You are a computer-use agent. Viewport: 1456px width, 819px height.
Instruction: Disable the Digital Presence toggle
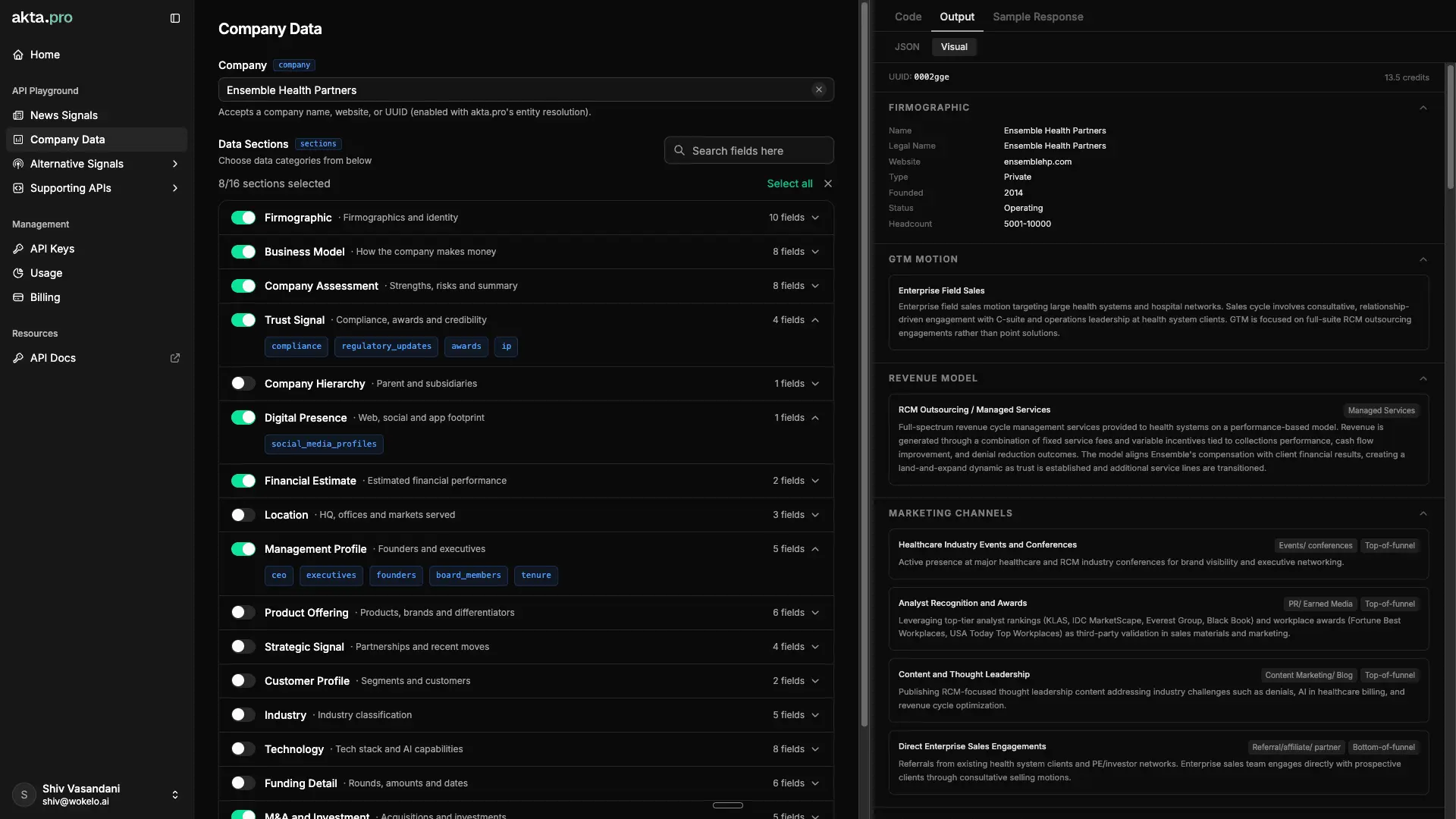(243, 418)
